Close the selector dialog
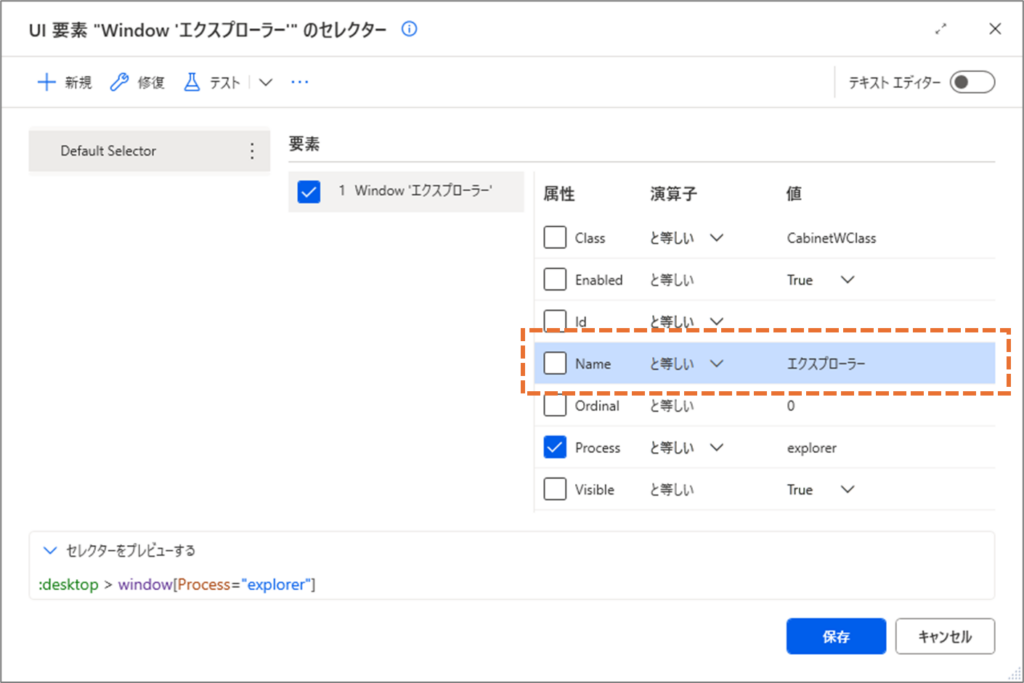This screenshot has width=1024, height=683. [995, 29]
